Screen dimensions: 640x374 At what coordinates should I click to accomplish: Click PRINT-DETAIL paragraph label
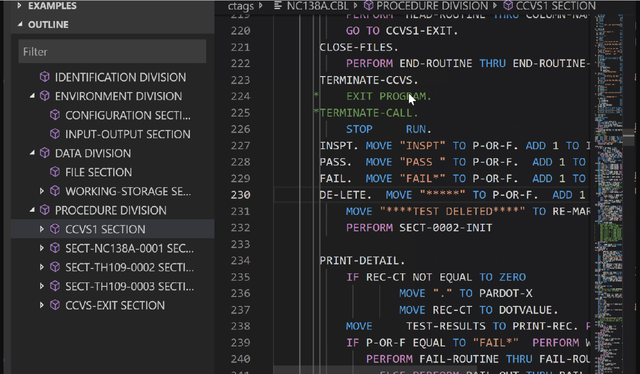coord(362,260)
